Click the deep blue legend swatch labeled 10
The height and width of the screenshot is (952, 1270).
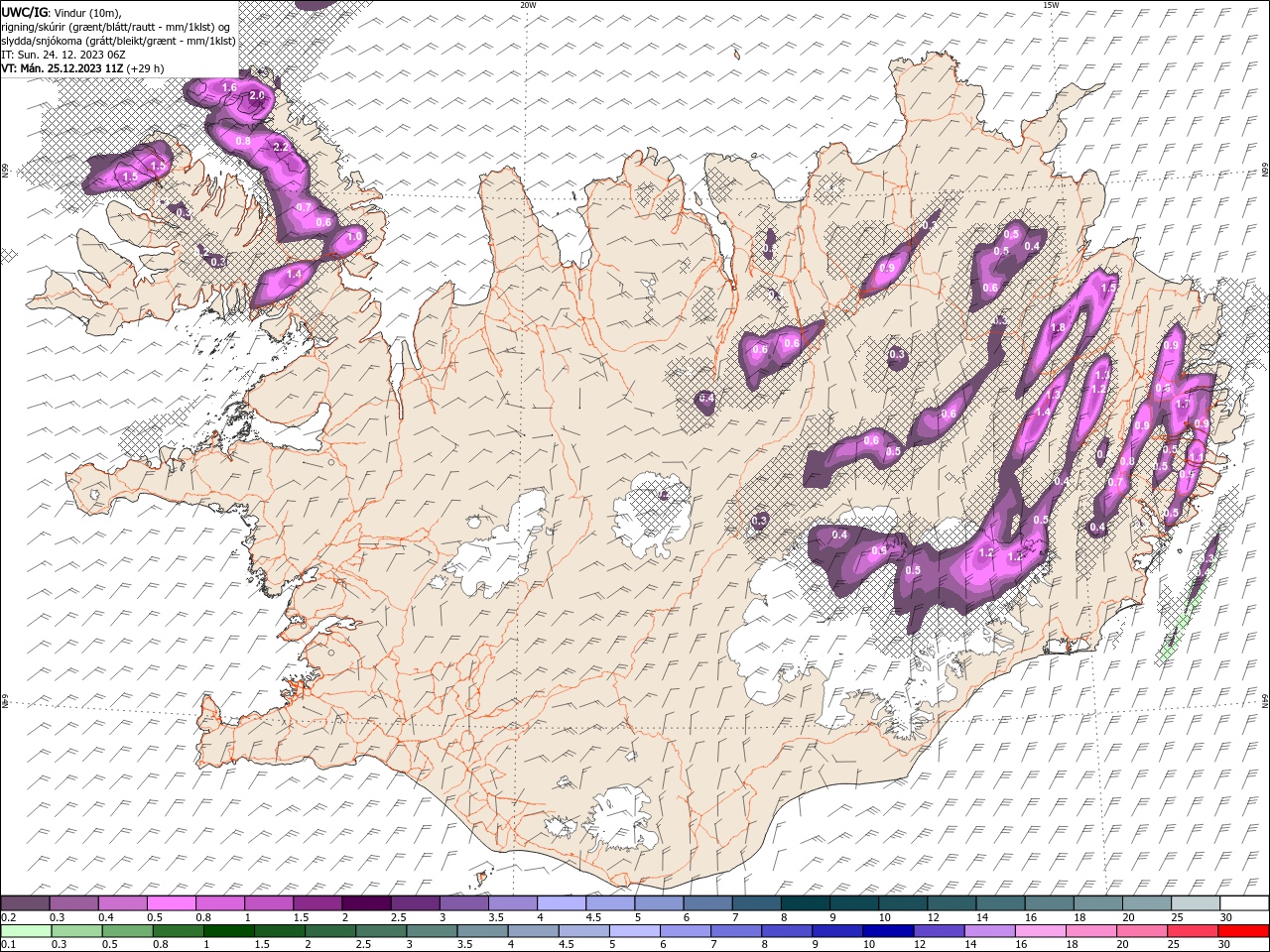(887, 931)
